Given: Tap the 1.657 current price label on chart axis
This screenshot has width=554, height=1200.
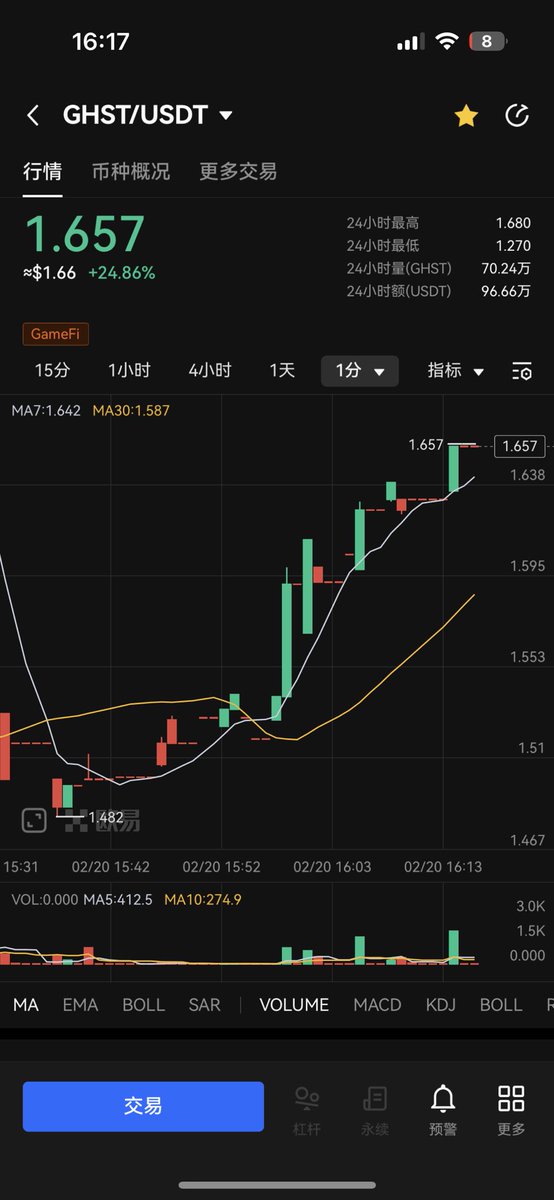Looking at the screenshot, I should point(520,446).
